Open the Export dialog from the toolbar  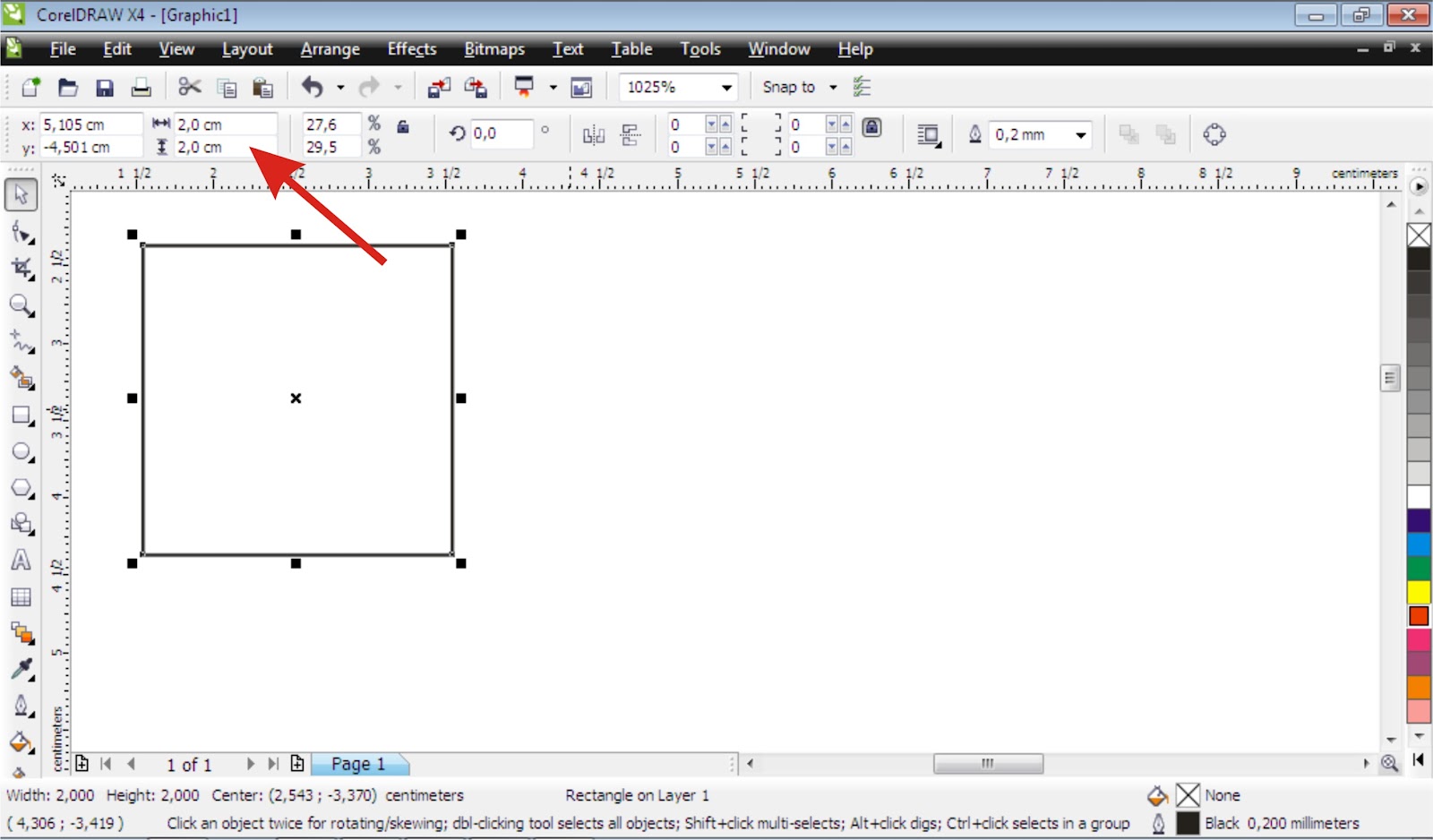pyautogui.click(x=476, y=86)
